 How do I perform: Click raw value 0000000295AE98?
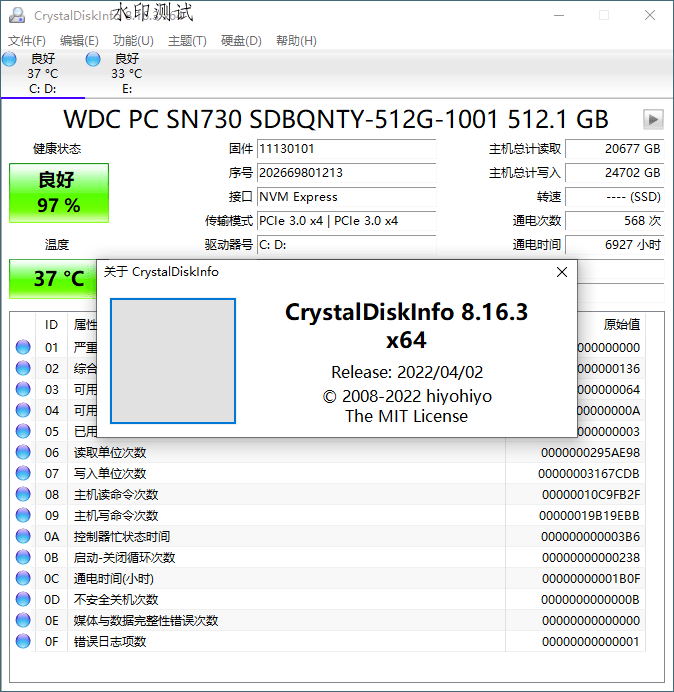click(590, 452)
